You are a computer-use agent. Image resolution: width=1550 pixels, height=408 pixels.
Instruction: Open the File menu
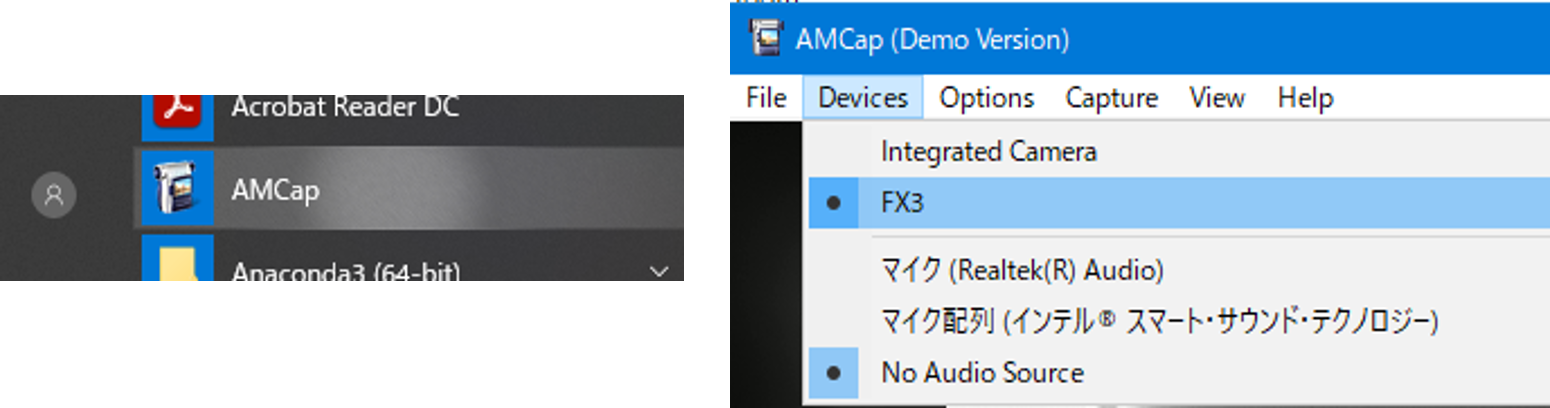tap(767, 98)
